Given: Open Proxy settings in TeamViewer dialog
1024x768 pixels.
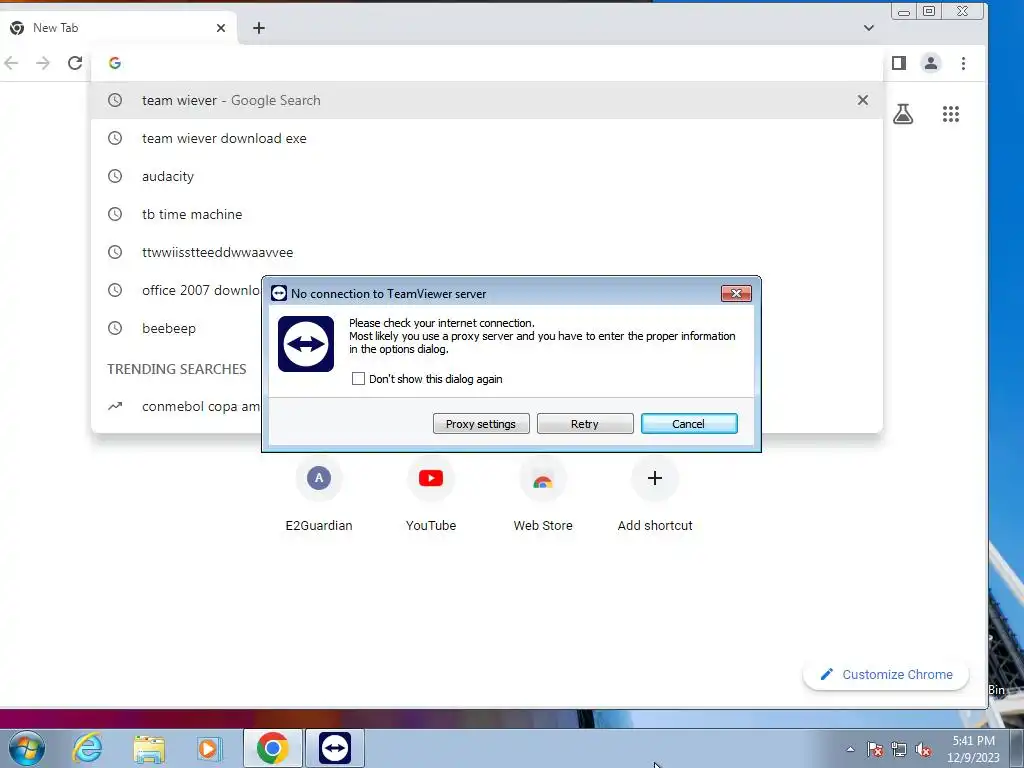Looking at the screenshot, I should click(481, 424).
